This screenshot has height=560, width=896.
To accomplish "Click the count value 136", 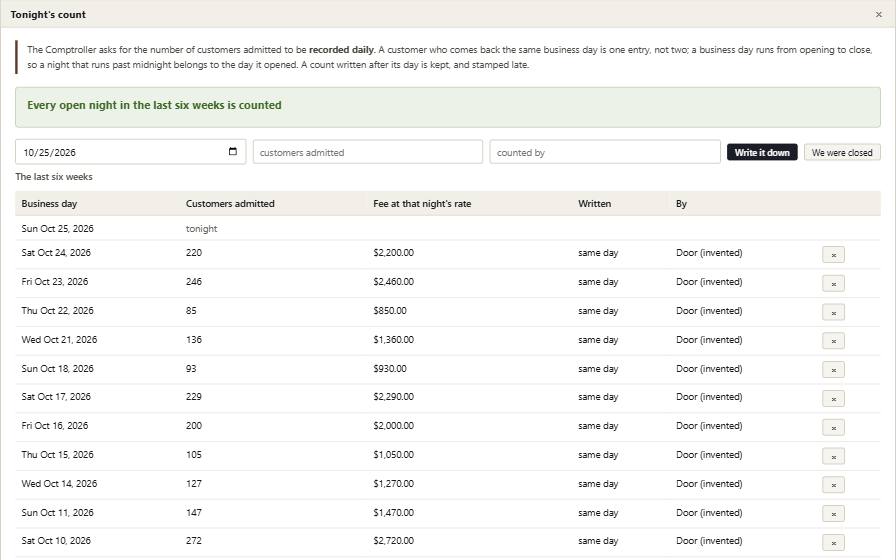I will pyautogui.click(x=194, y=339).
